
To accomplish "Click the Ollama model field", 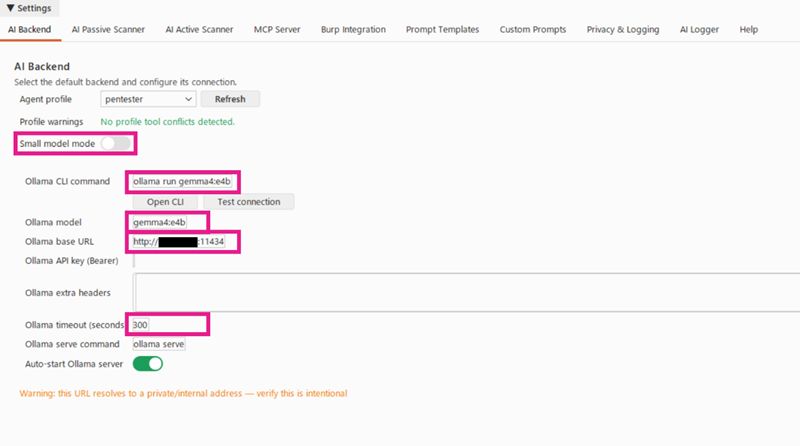I will 159,222.
